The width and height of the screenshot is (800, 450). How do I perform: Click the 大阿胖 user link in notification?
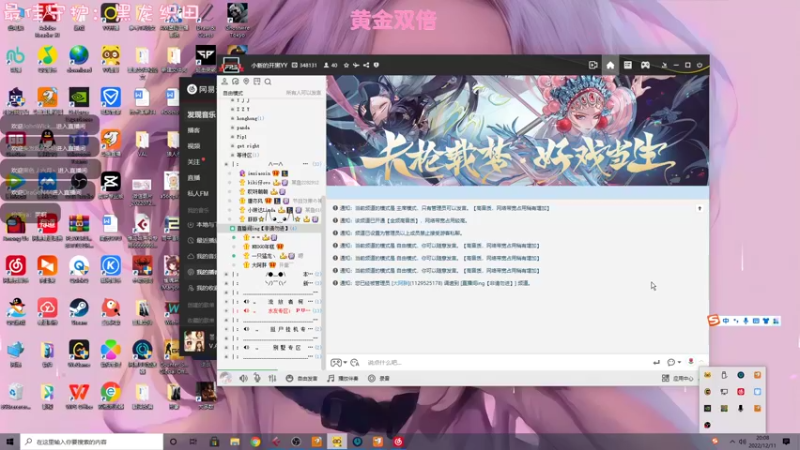(401, 283)
